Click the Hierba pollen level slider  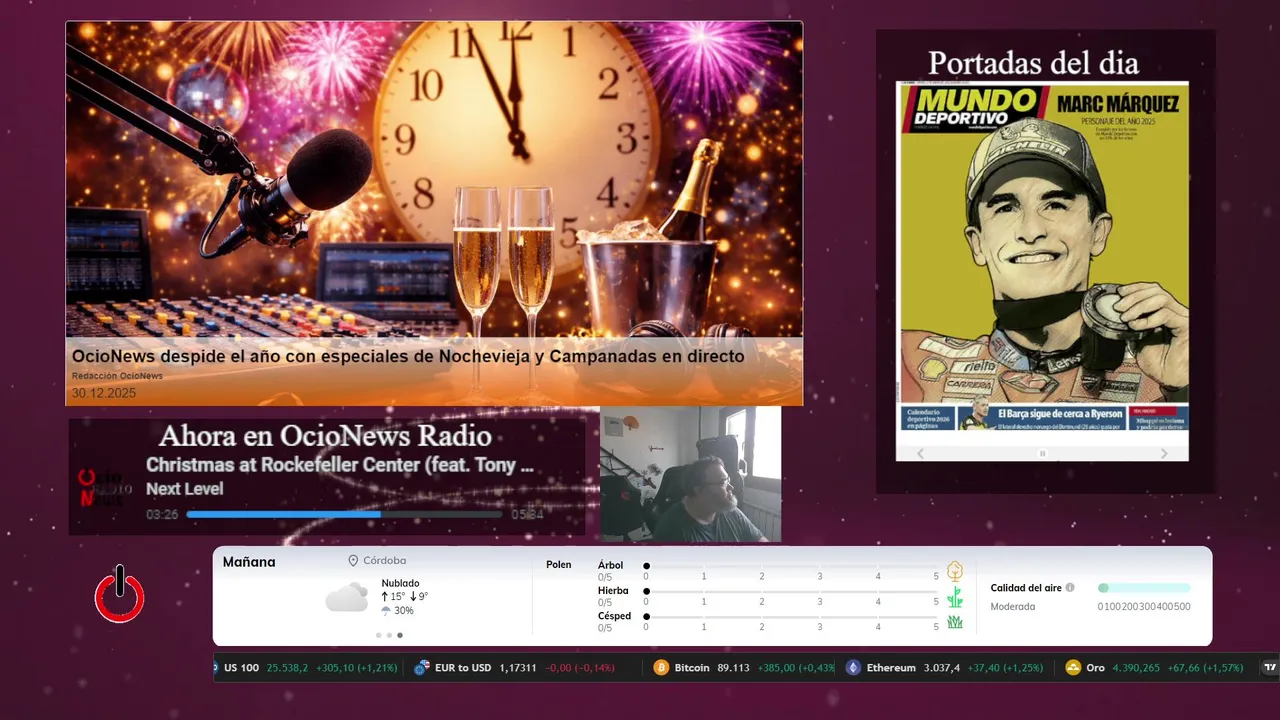coord(791,592)
